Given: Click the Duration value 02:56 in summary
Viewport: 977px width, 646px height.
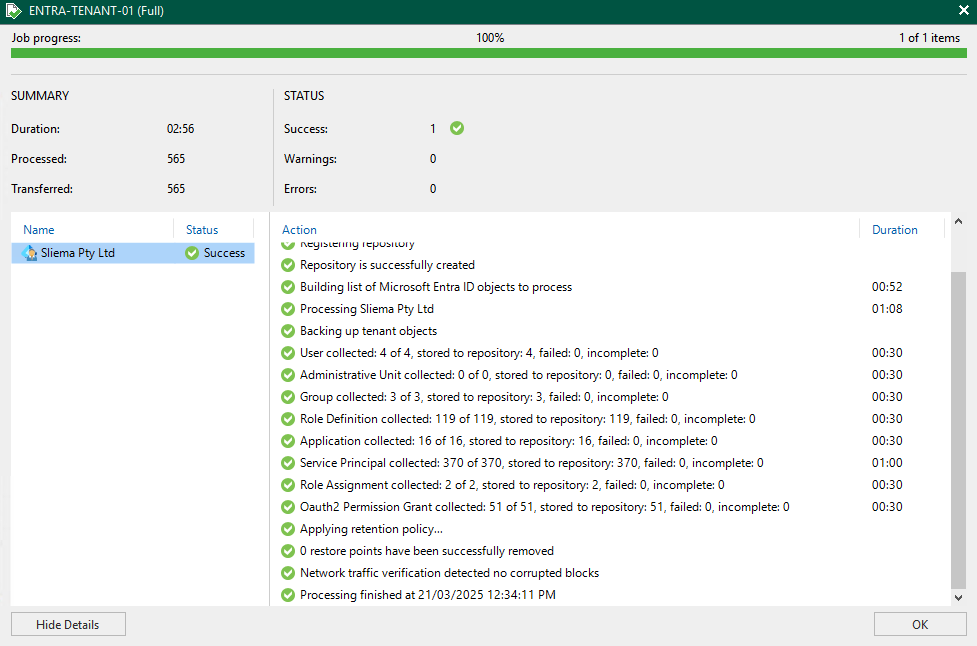Looking at the screenshot, I should [x=180, y=129].
